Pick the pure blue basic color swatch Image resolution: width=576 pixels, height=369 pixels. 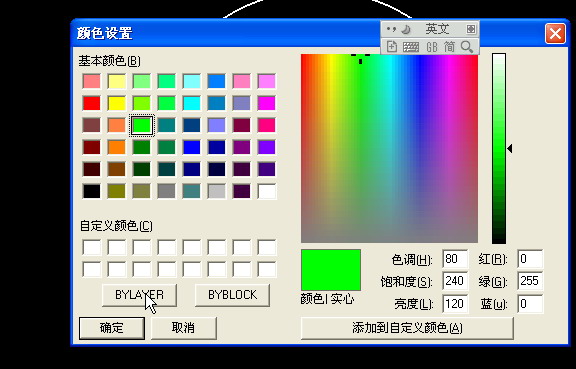click(x=192, y=147)
